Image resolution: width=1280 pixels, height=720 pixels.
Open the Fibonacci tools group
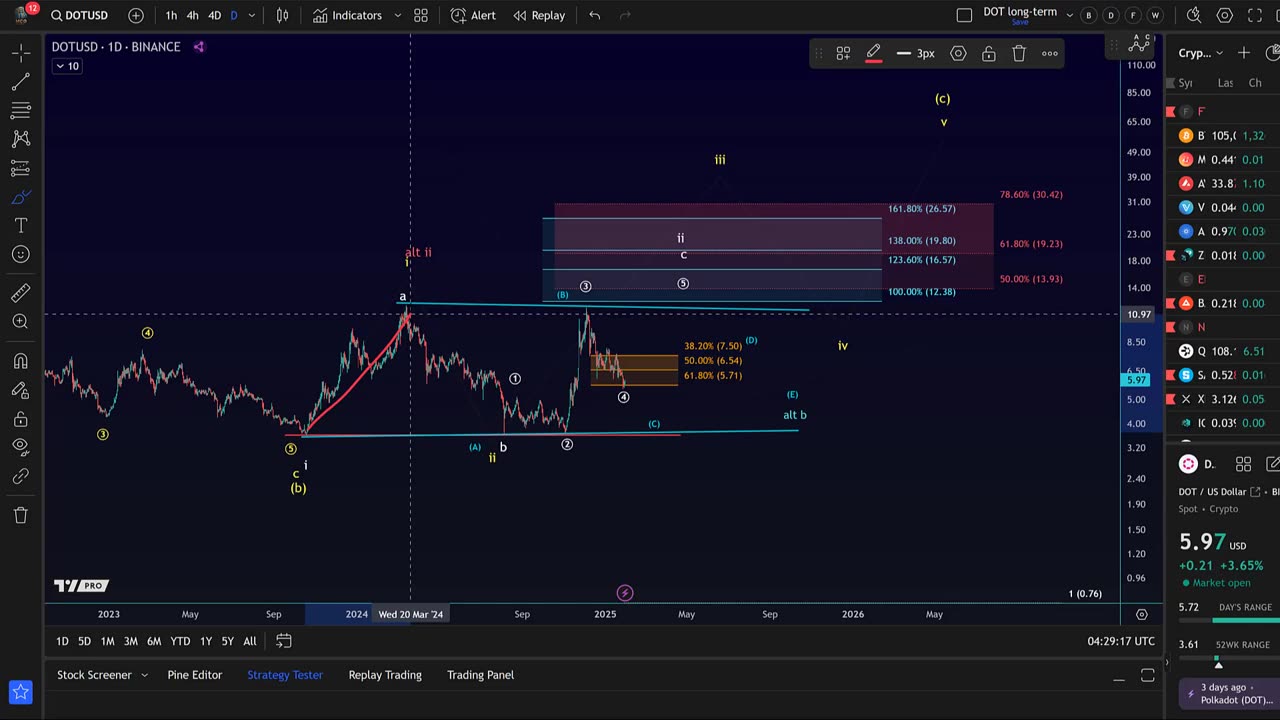click(x=21, y=110)
